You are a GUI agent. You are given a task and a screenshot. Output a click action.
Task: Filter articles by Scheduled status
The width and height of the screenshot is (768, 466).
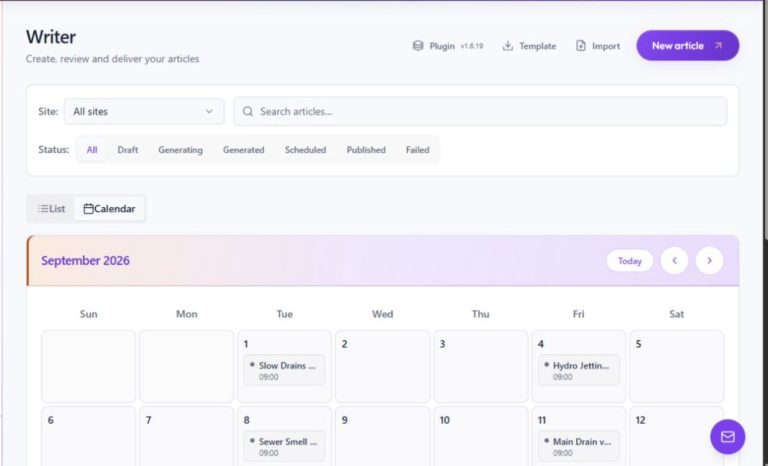(305, 150)
